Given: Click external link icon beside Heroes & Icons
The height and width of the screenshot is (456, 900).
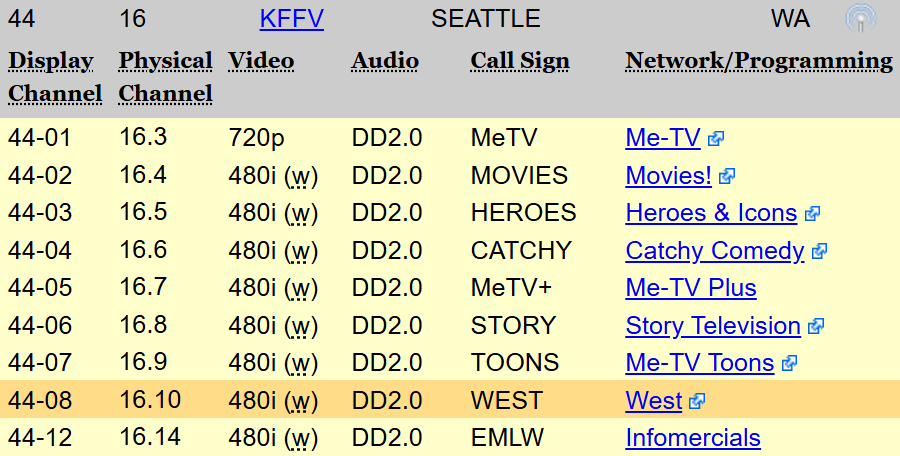Looking at the screenshot, I should coord(812,213).
